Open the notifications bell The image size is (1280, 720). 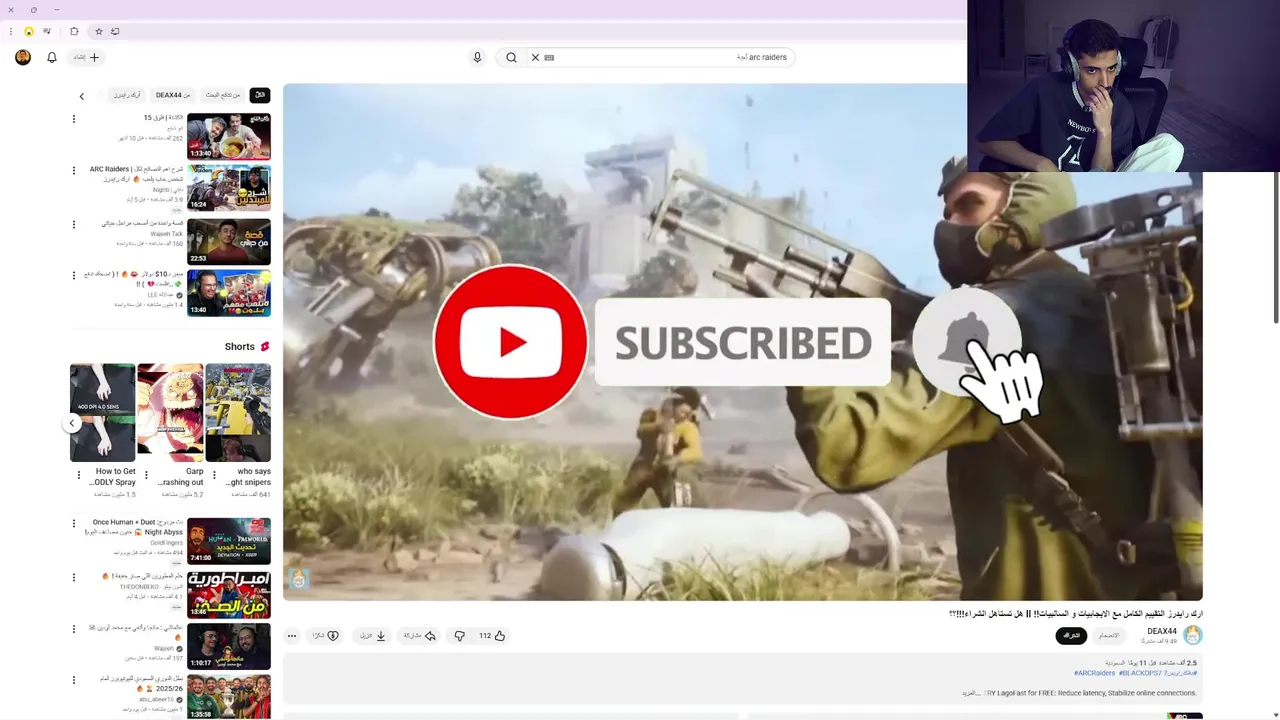[x=52, y=57]
